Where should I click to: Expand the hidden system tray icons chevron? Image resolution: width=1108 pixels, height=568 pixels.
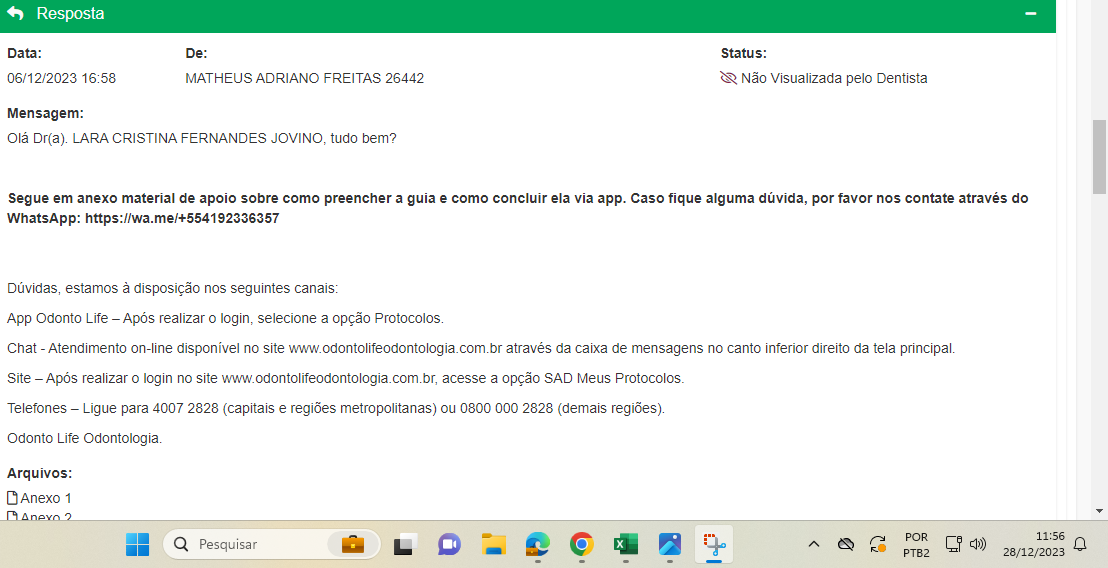tap(814, 544)
